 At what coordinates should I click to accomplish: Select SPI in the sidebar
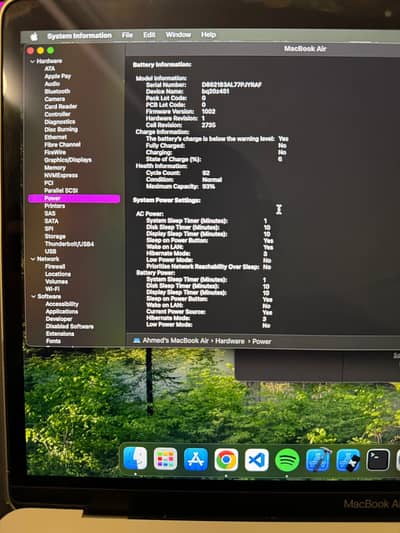(x=49, y=229)
